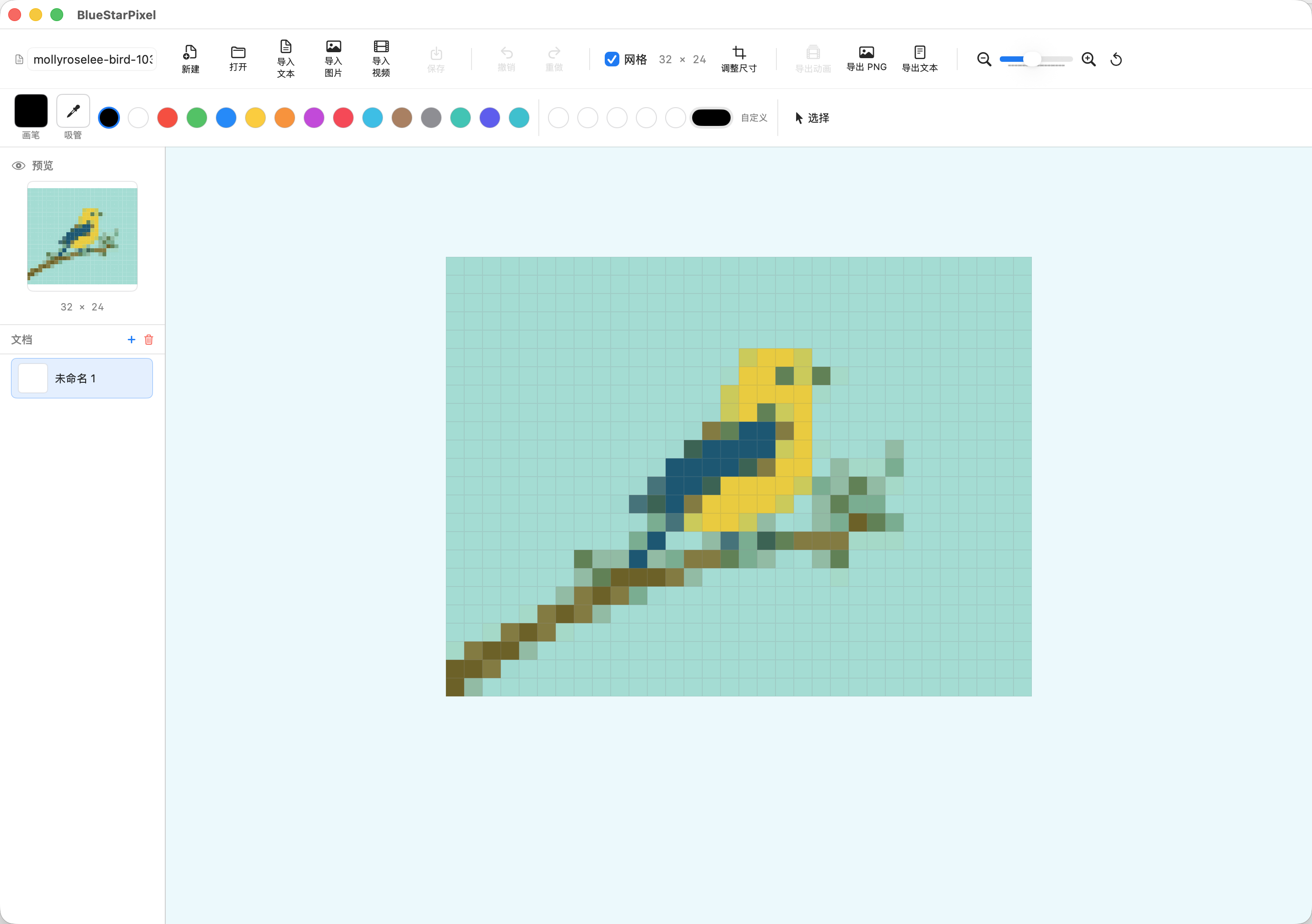Pick the red palette color
This screenshot has width=1312, height=924.
[168, 118]
